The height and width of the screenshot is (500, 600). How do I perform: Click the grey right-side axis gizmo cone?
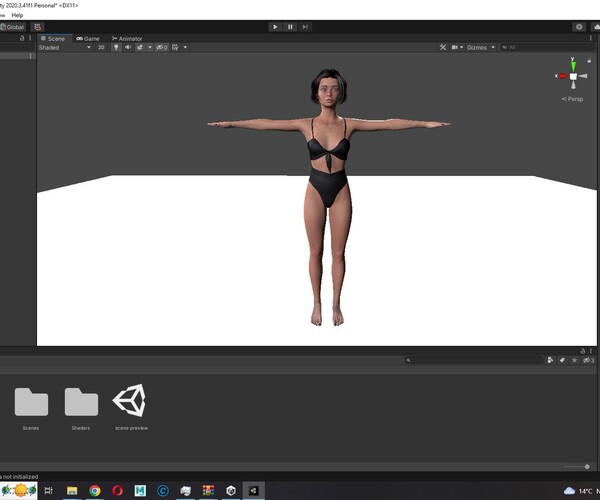click(583, 76)
